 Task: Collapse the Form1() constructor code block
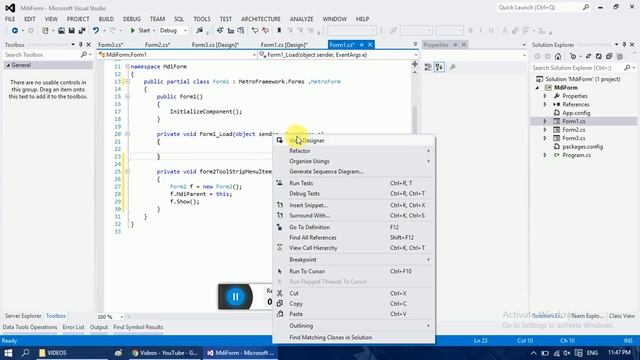tap(127, 97)
